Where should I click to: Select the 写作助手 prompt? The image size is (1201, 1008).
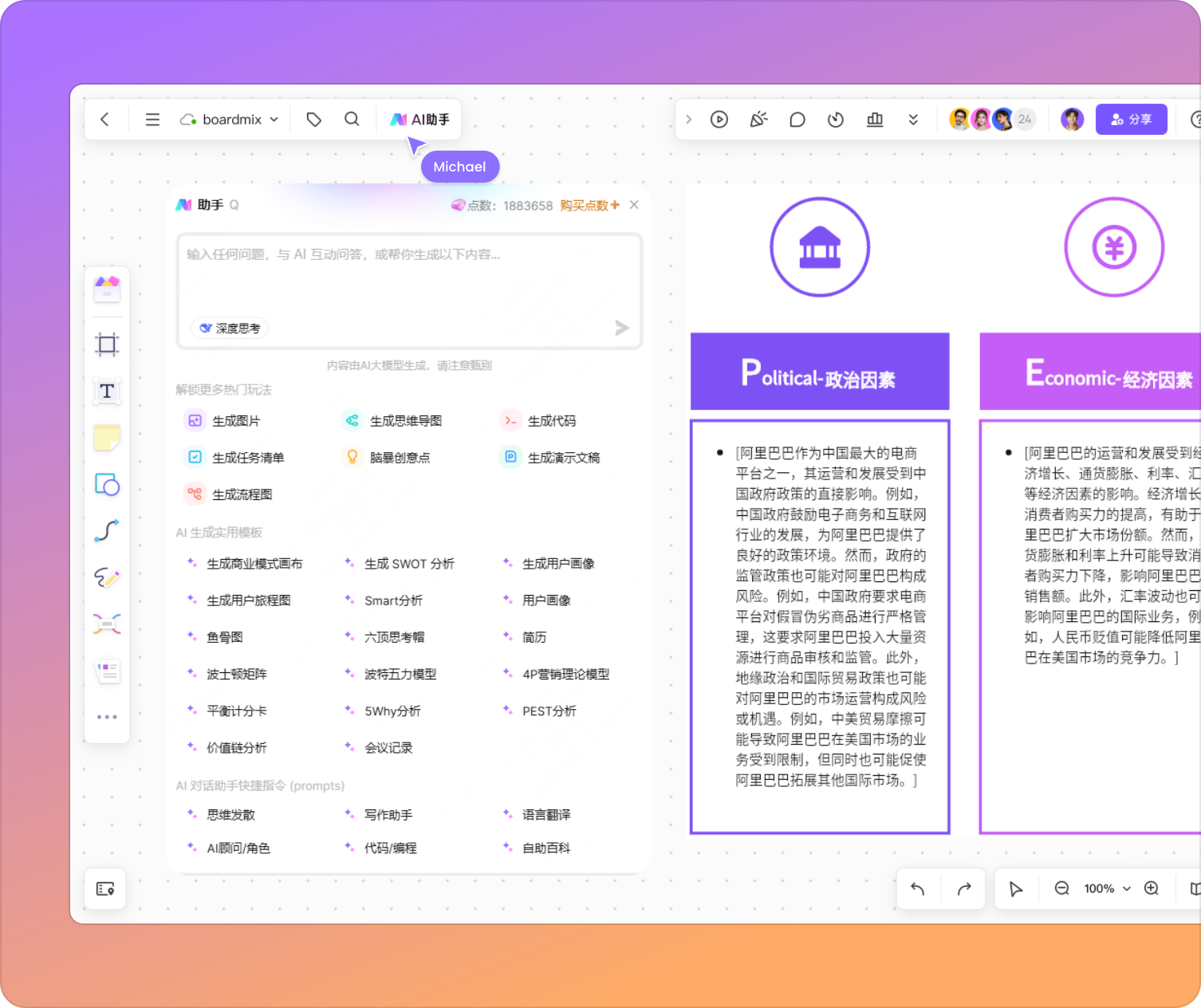click(379, 814)
